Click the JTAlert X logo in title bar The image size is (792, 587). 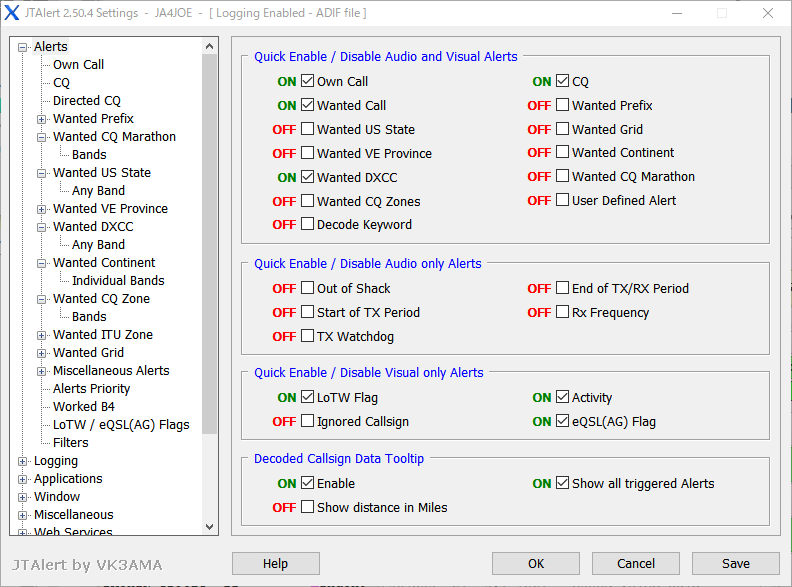pyautogui.click(x=12, y=13)
